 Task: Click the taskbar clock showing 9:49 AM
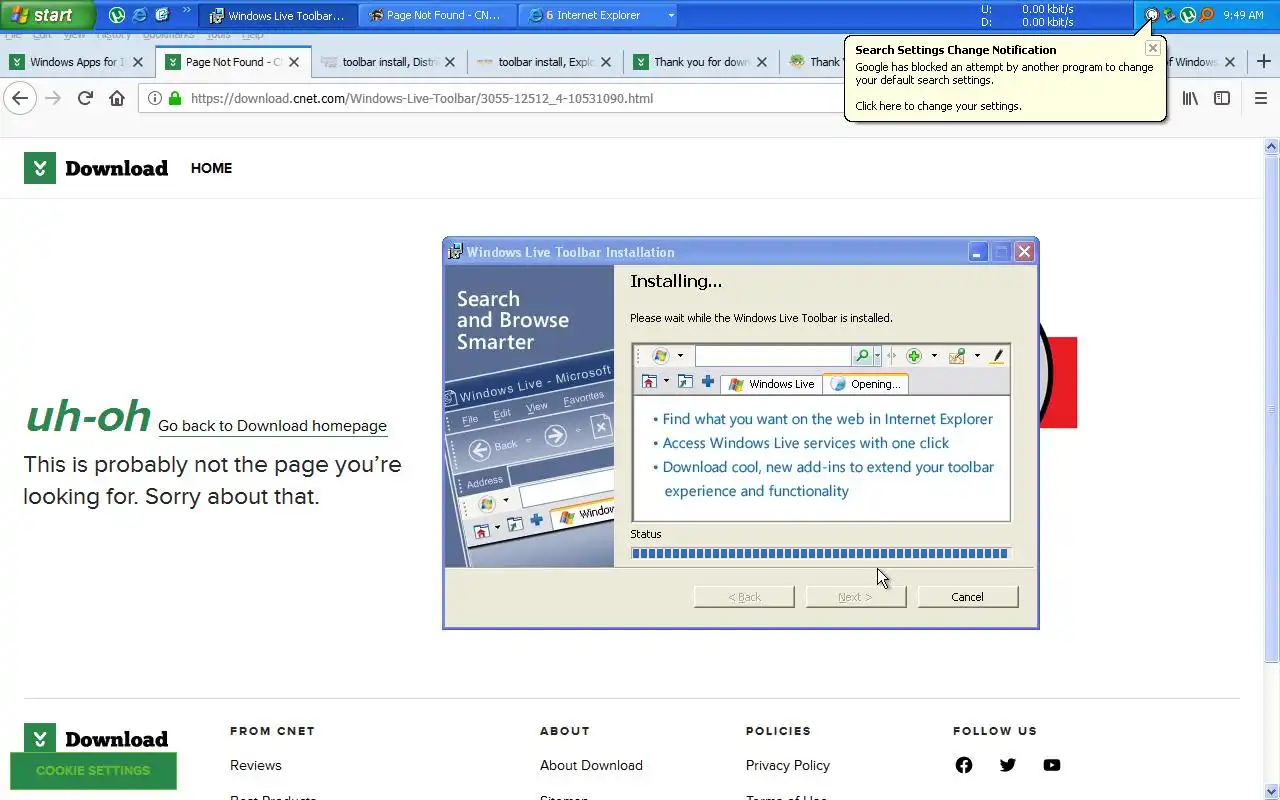pos(1243,15)
